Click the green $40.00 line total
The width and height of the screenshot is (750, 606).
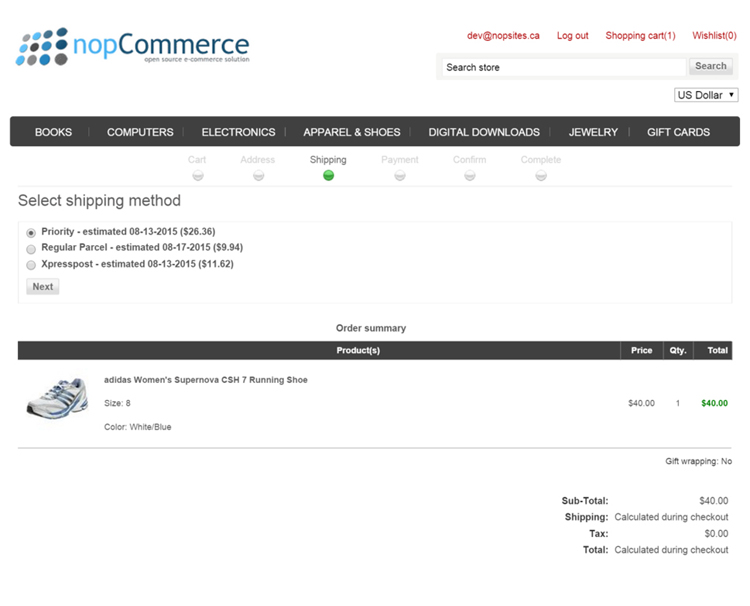tap(715, 403)
